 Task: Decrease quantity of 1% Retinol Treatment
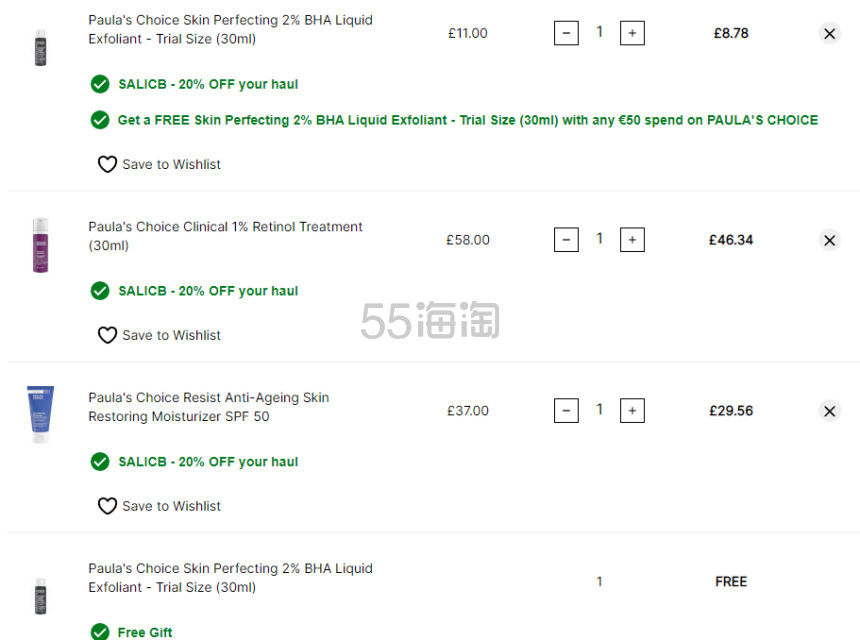(x=567, y=240)
